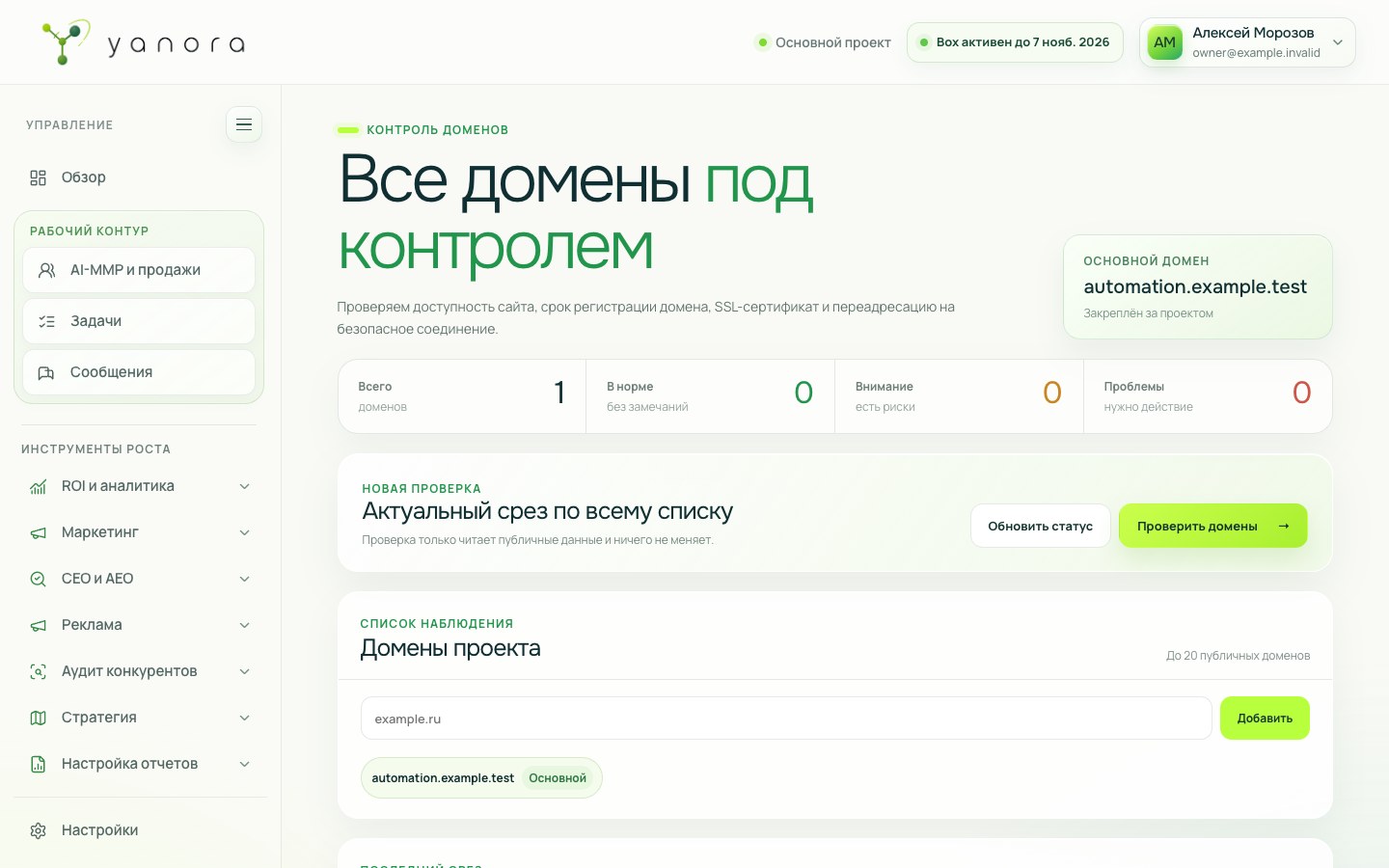The image size is (1389, 868).
Task: Click the Основной домен card
Action: coord(1197,286)
